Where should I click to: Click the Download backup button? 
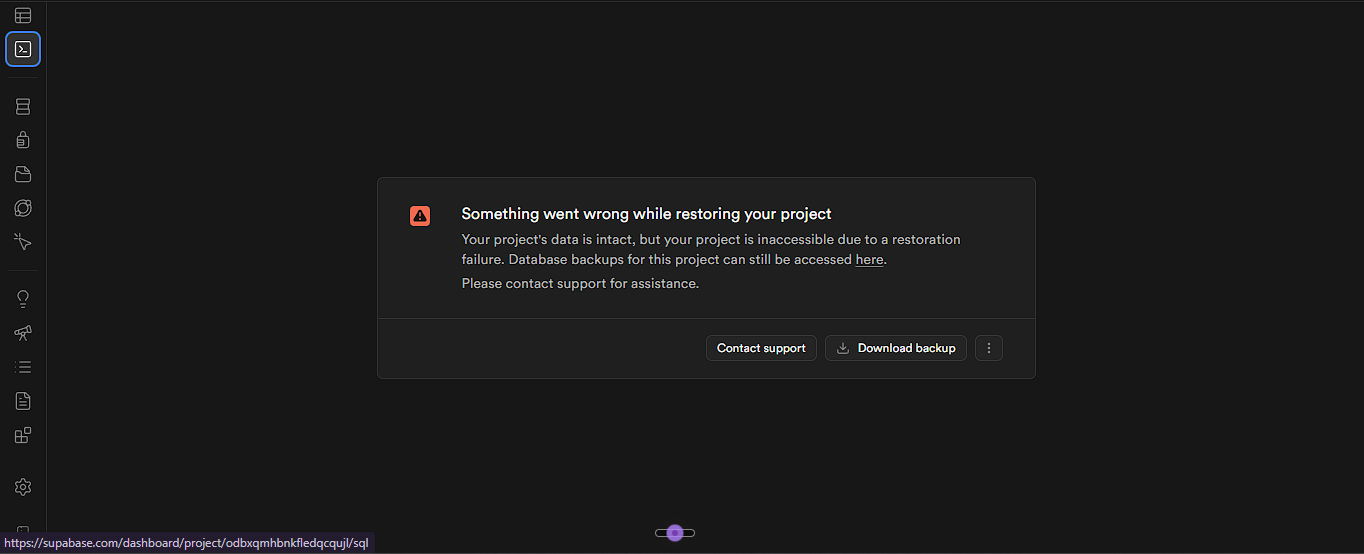[896, 348]
